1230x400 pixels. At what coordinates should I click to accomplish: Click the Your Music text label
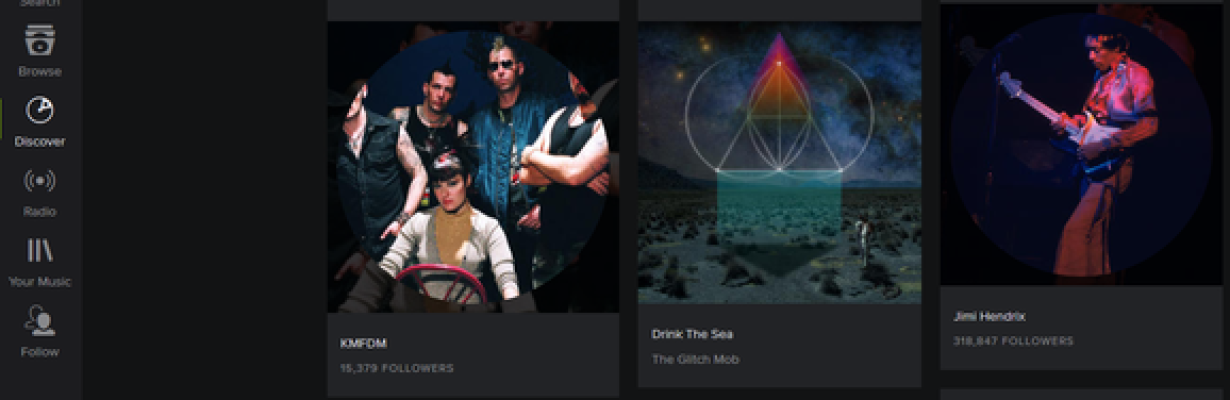[40, 282]
